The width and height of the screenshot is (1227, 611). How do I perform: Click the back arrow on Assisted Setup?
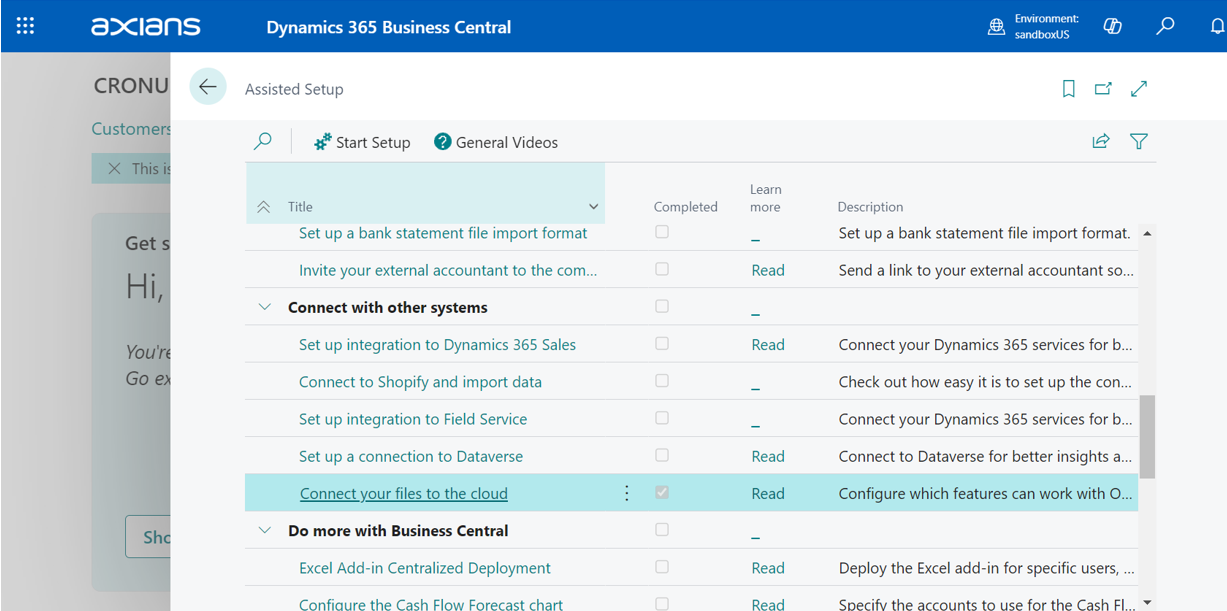208,87
